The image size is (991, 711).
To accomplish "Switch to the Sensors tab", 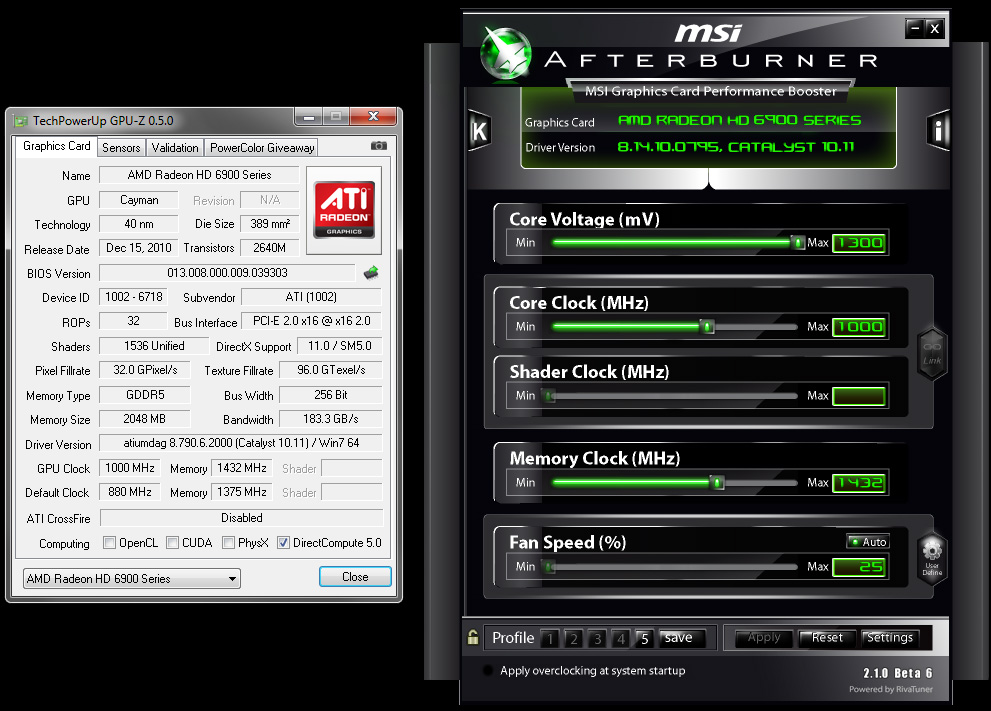I will 121,148.
